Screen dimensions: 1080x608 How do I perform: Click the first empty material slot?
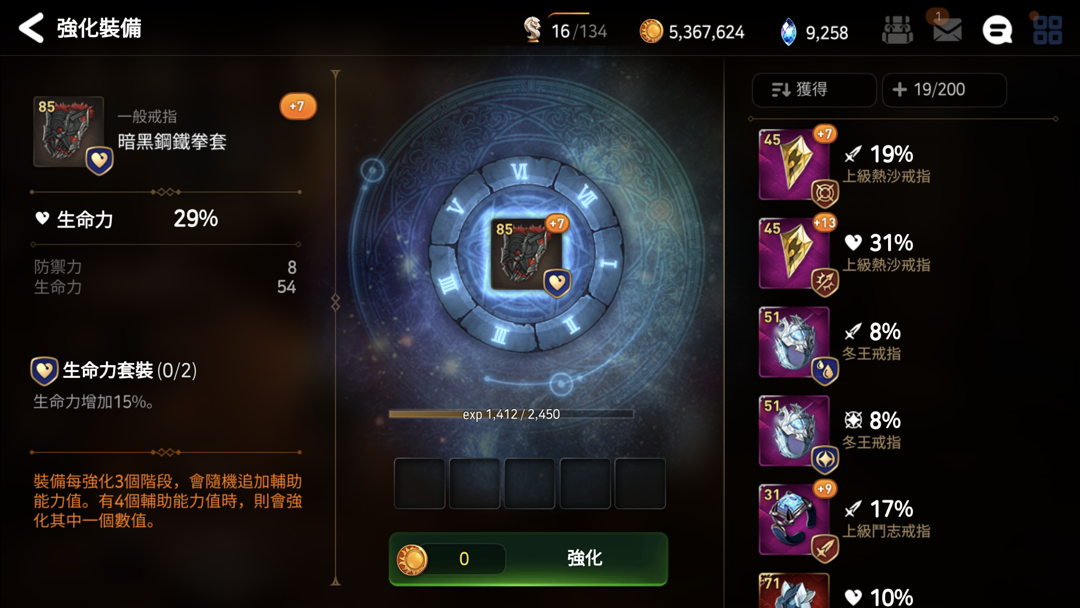[419, 483]
